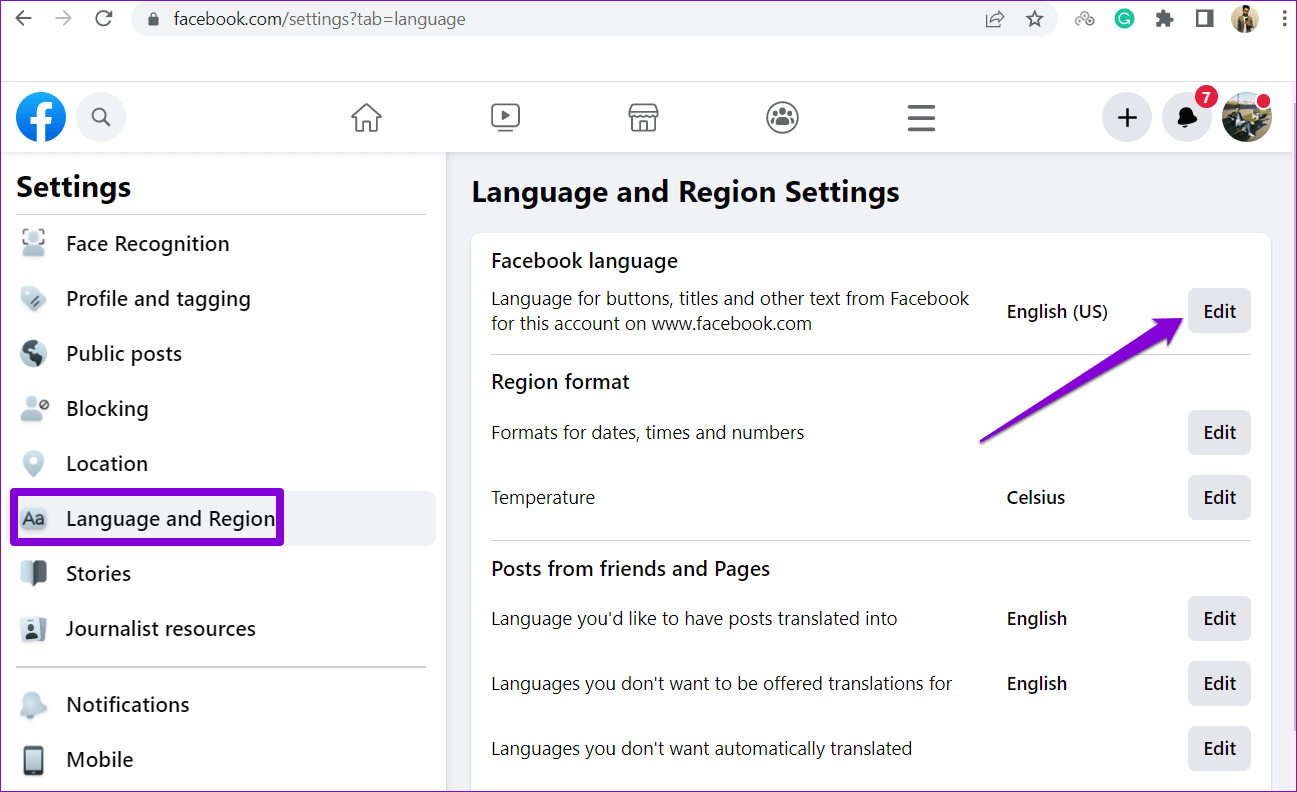Click the sidebar Notifications bell icon
The width and height of the screenshot is (1297, 792).
point(34,705)
